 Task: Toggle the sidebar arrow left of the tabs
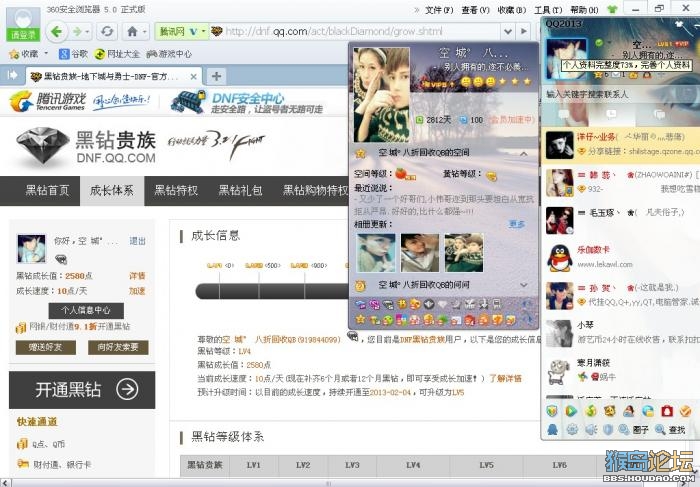coord(12,75)
